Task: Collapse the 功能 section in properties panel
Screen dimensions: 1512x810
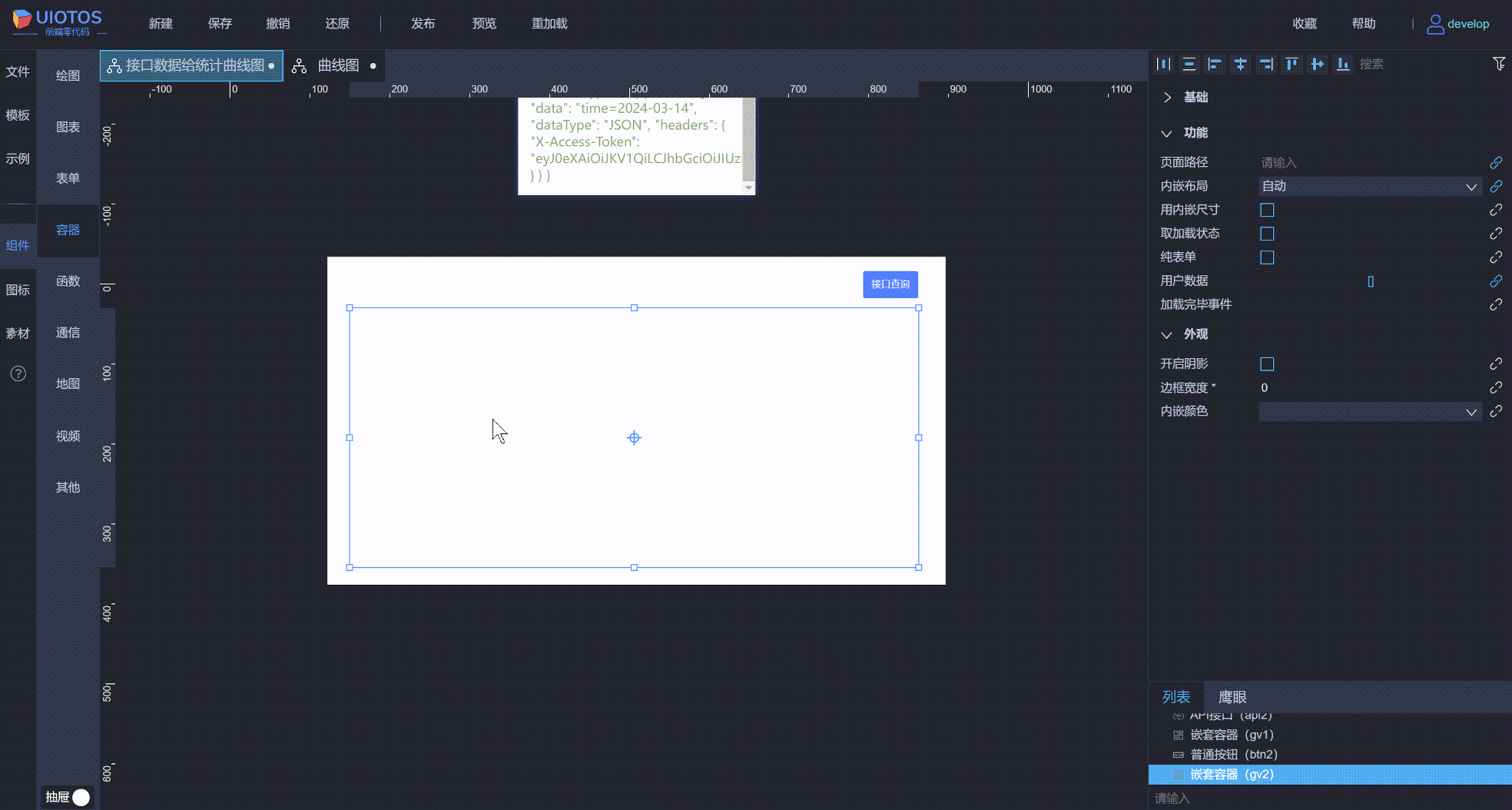Action: pyautogui.click(x=1167, y=132)
